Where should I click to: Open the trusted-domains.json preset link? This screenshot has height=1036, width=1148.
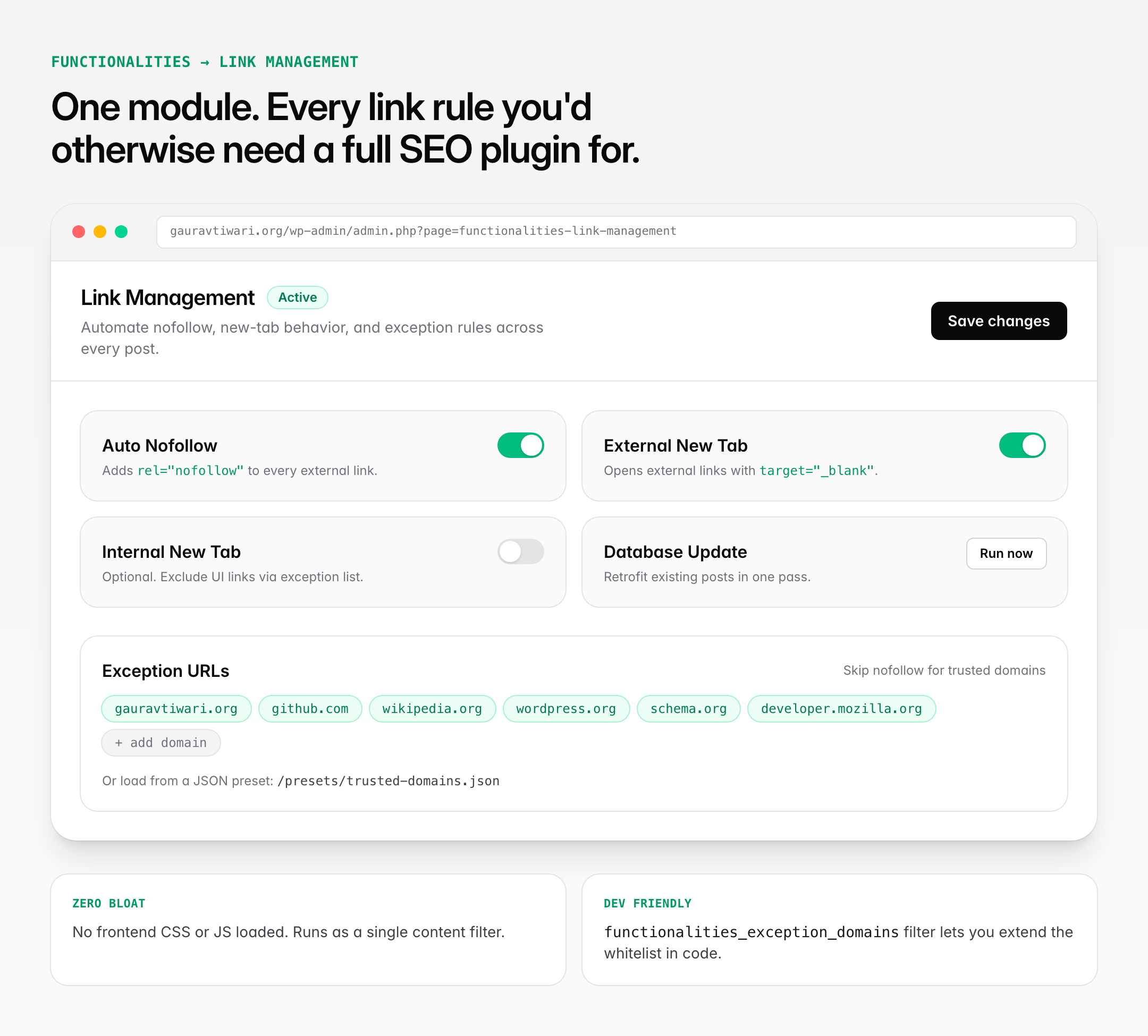point(388,780)
